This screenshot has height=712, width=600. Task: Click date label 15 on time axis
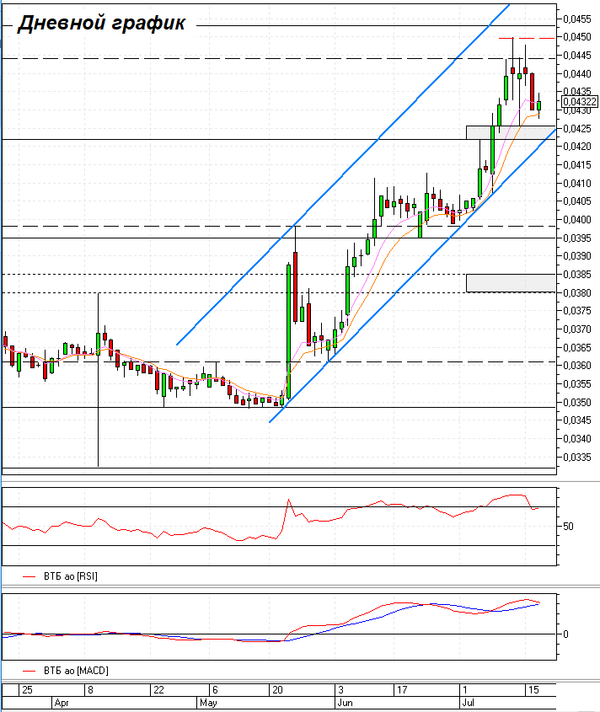coord(533,690)
